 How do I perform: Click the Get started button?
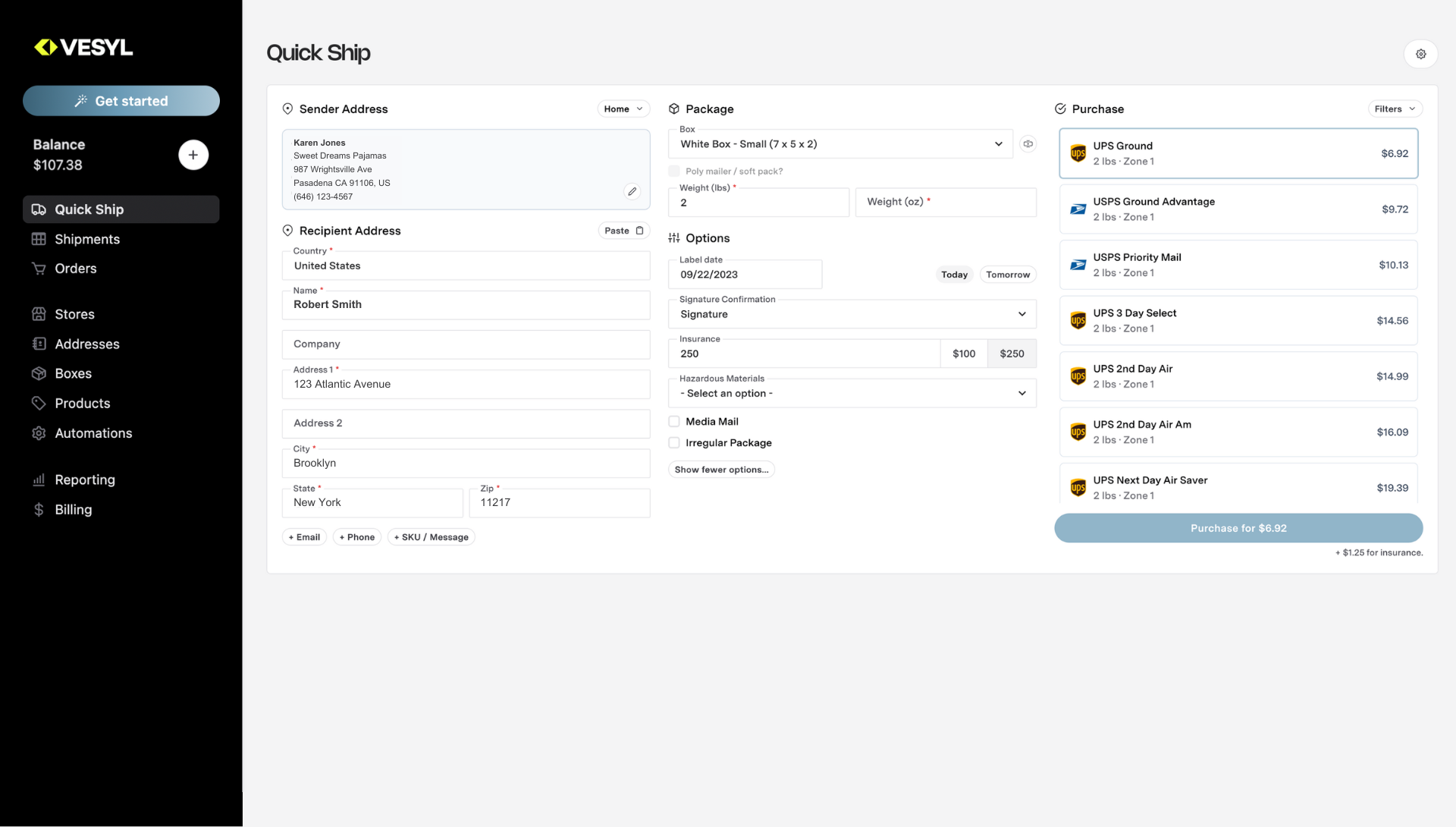(121, 101)
